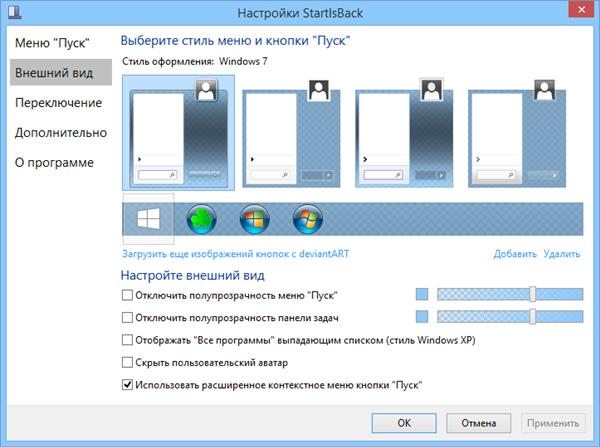Click the taskbar transparency slider handle

(x=533, y=316)
